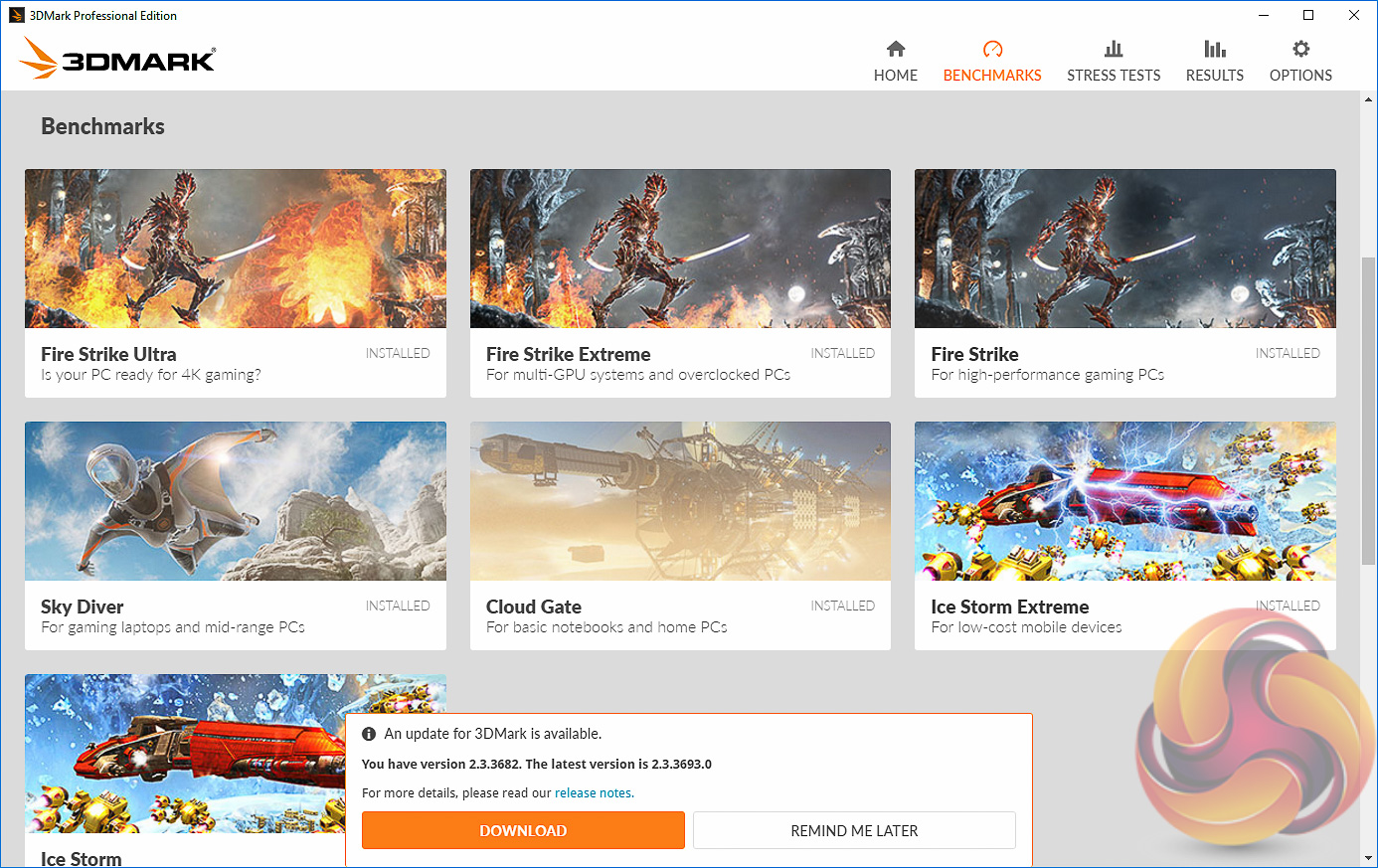Click the 3DMark title bar app icon
This screenshot has width=1378, height=868.
coord(16,15)
